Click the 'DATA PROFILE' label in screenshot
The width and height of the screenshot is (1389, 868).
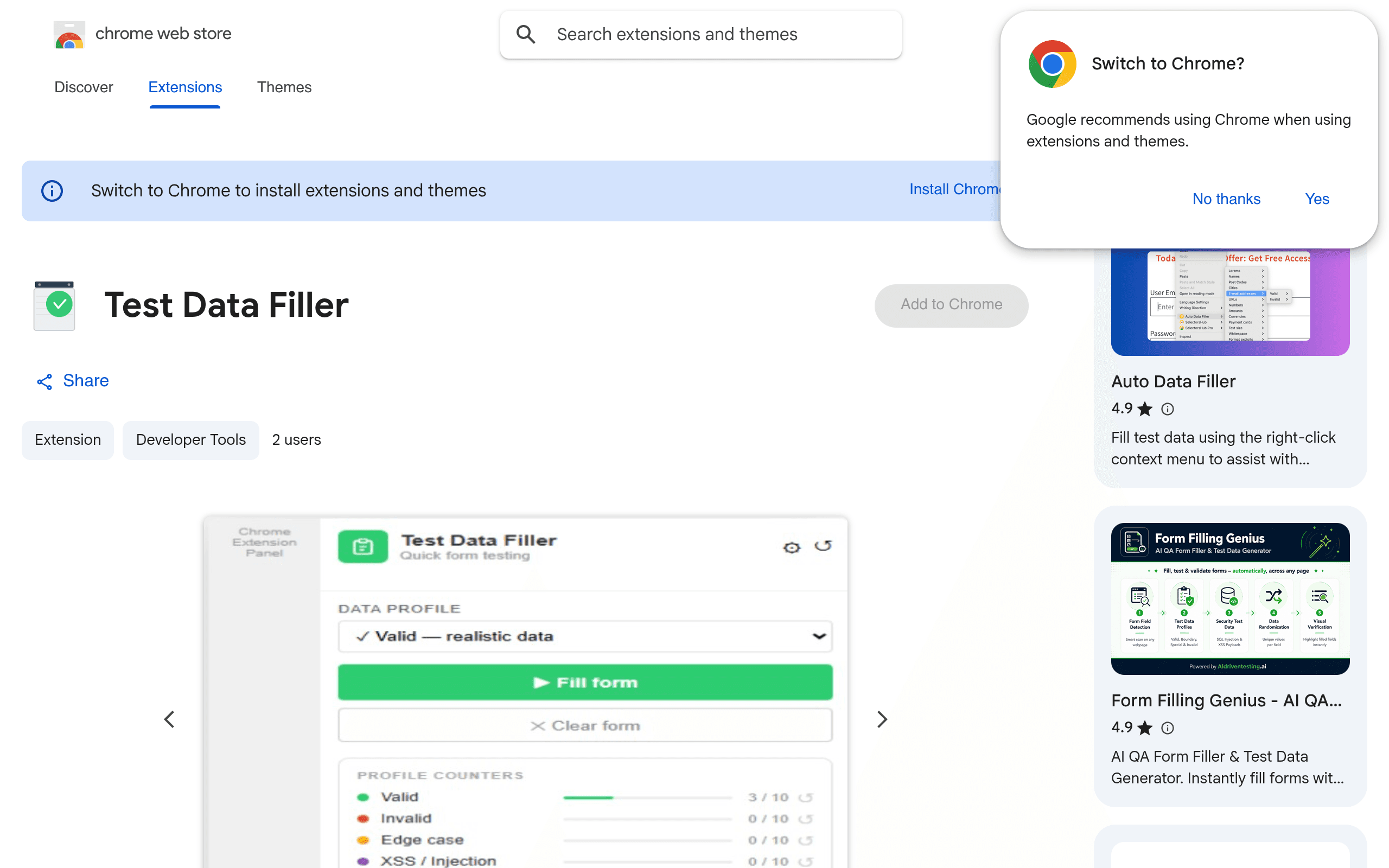[399, 609]
